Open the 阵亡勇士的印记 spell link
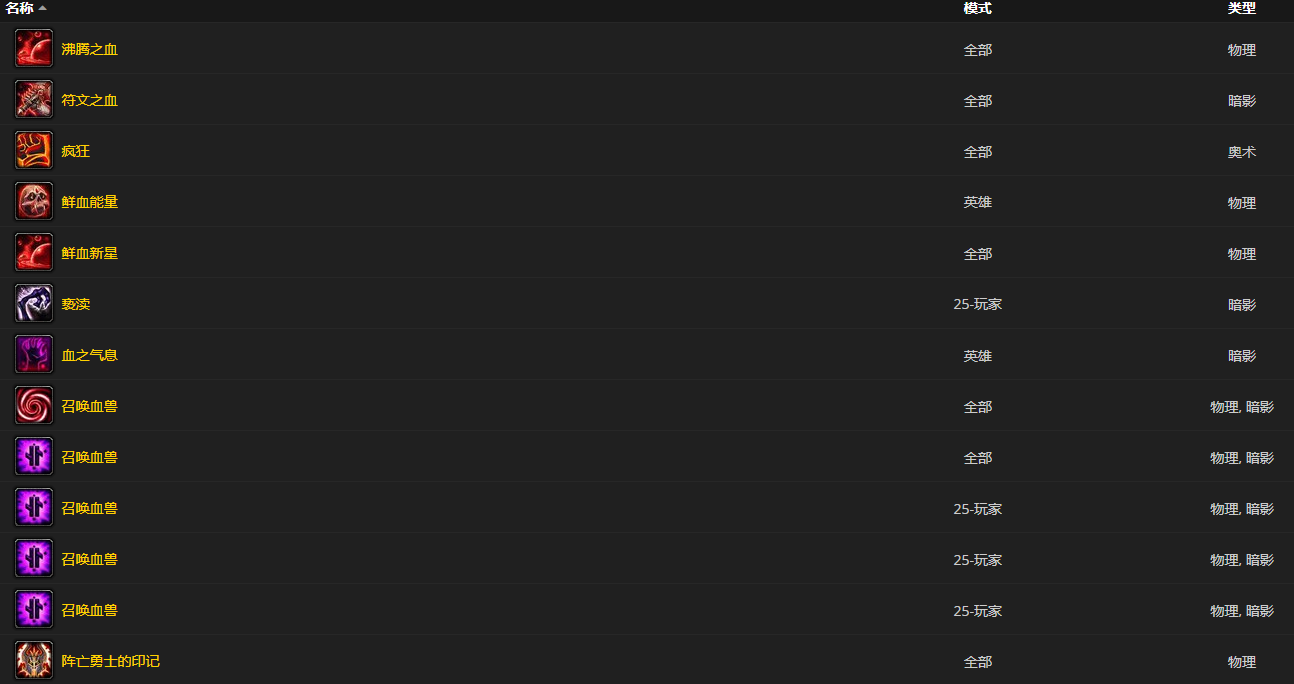The height and width of the screenshot is (684, 1294). coord(111,661)
